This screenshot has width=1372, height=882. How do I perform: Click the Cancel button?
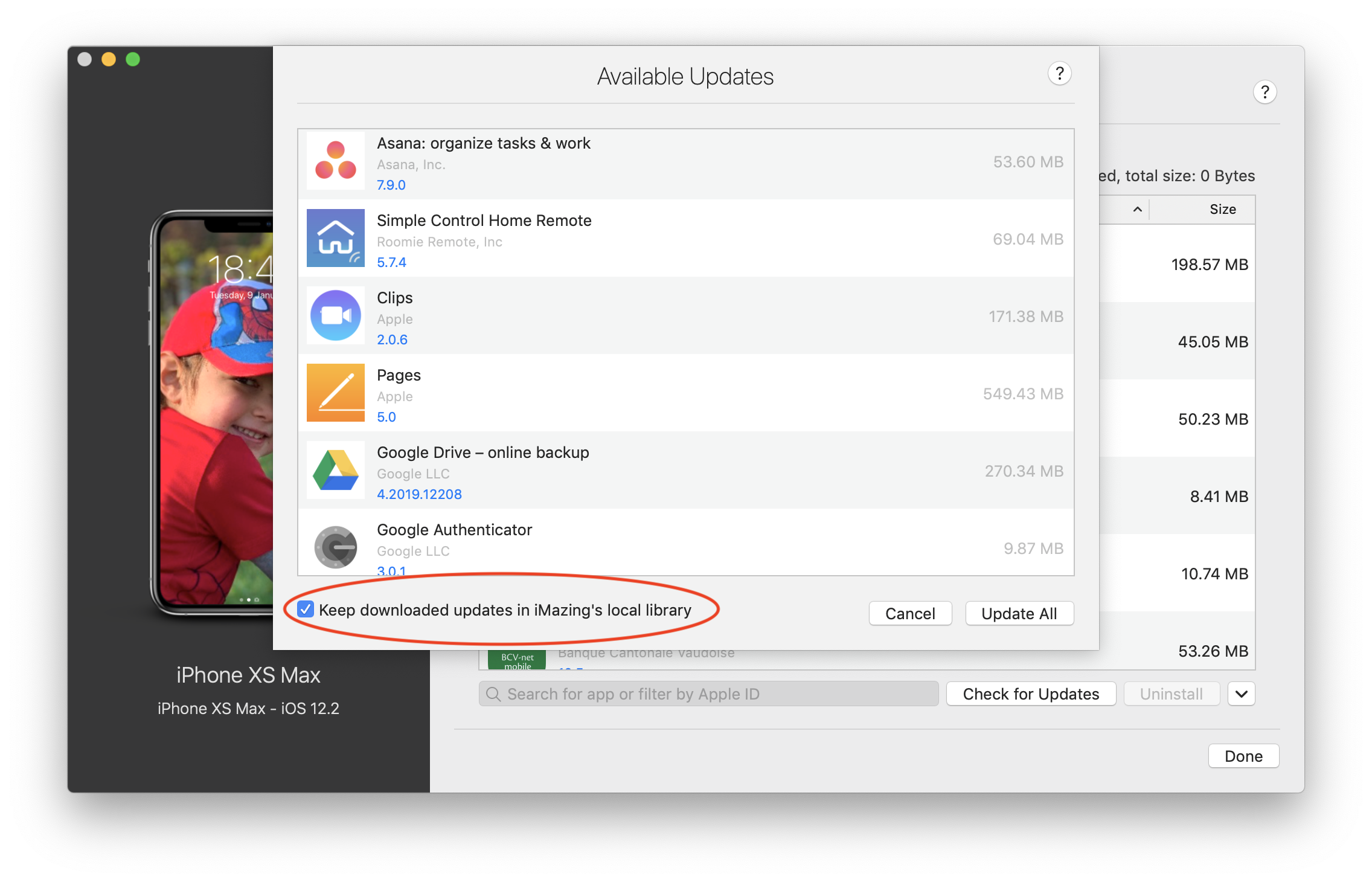pos(909,613)
